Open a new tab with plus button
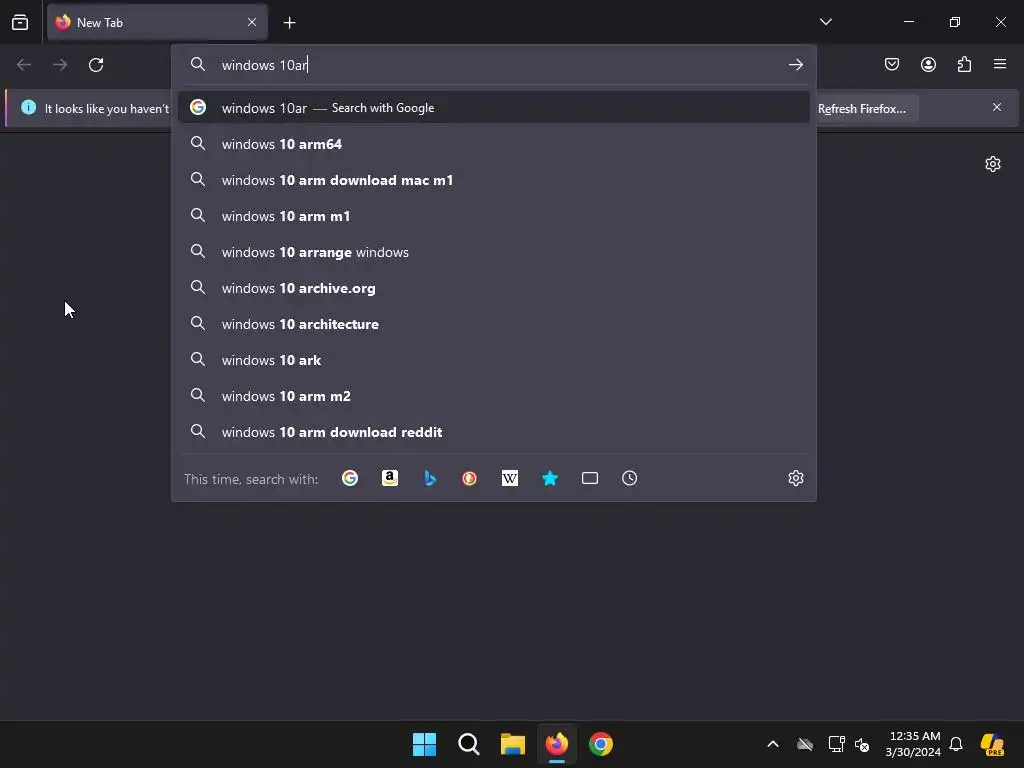 point(289,23)
